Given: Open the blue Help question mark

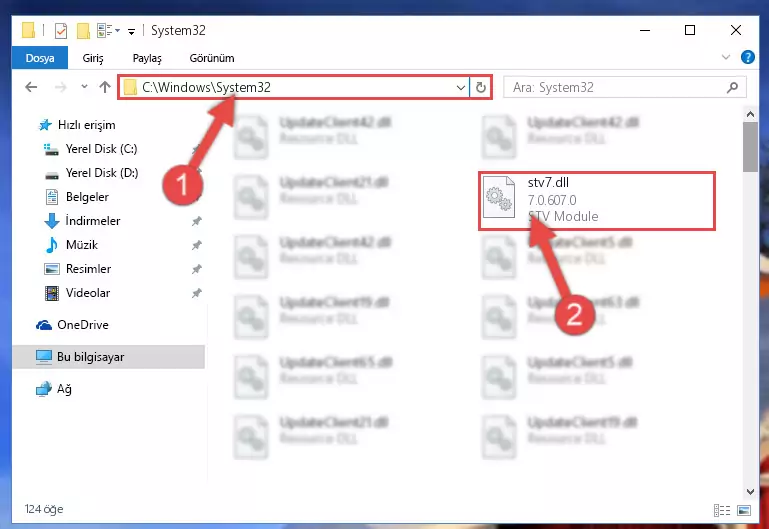Looking at the screenshot, I should (x=747, y=57).
